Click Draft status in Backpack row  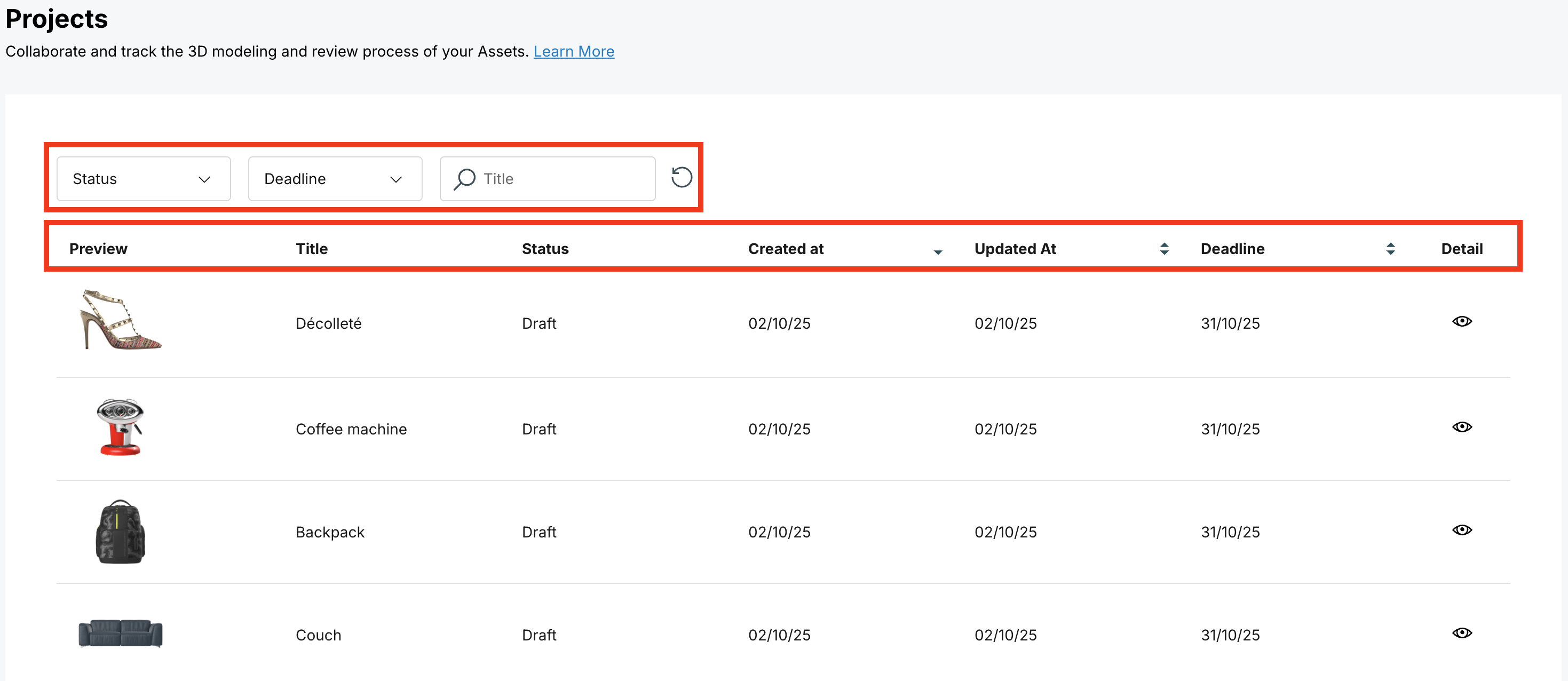click(540, 532)
